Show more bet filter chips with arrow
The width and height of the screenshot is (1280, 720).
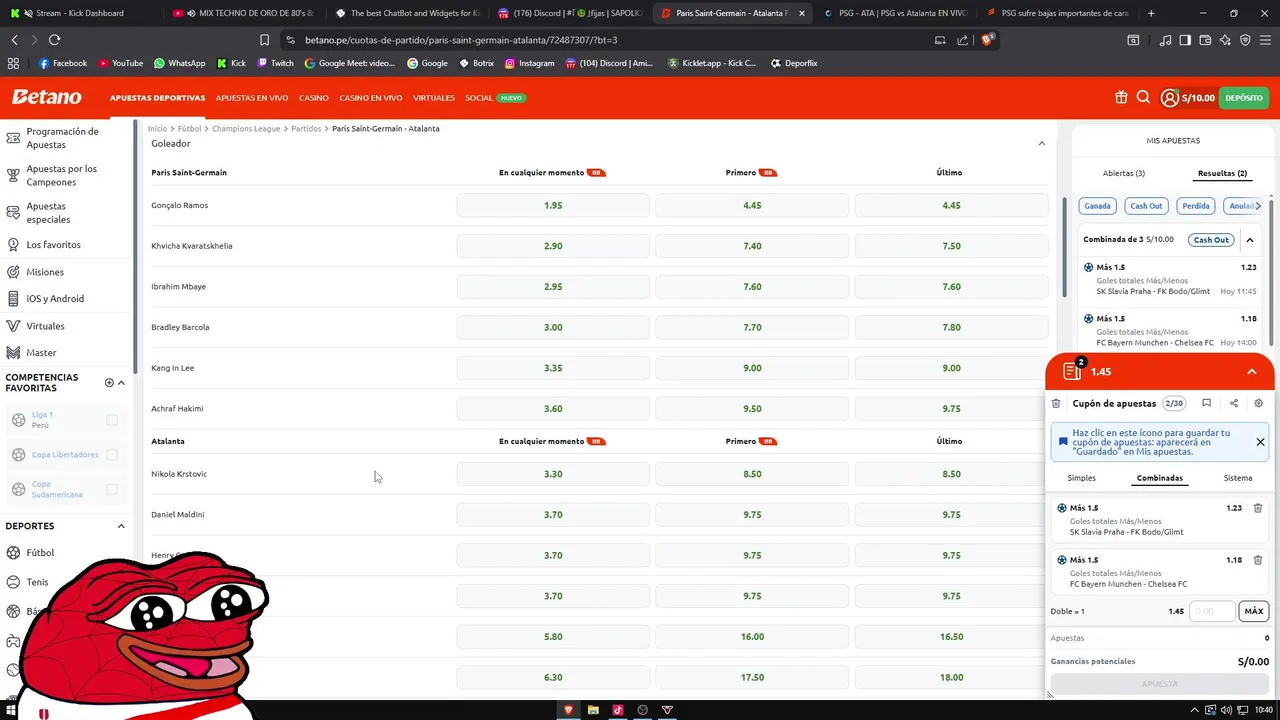tap(1258, 206)
